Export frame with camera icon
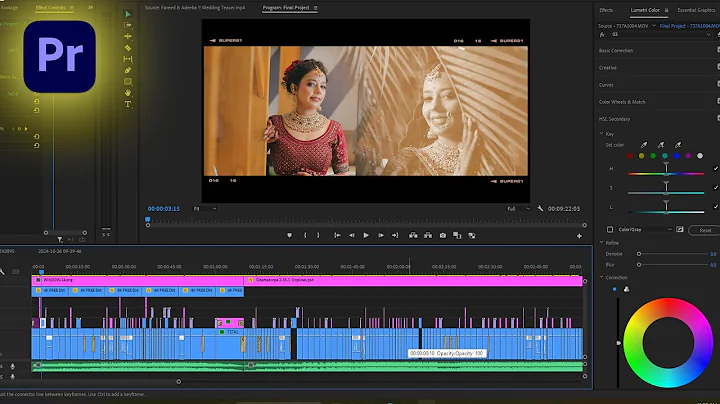The image size is (720, 404). click(x=443, y=236)
